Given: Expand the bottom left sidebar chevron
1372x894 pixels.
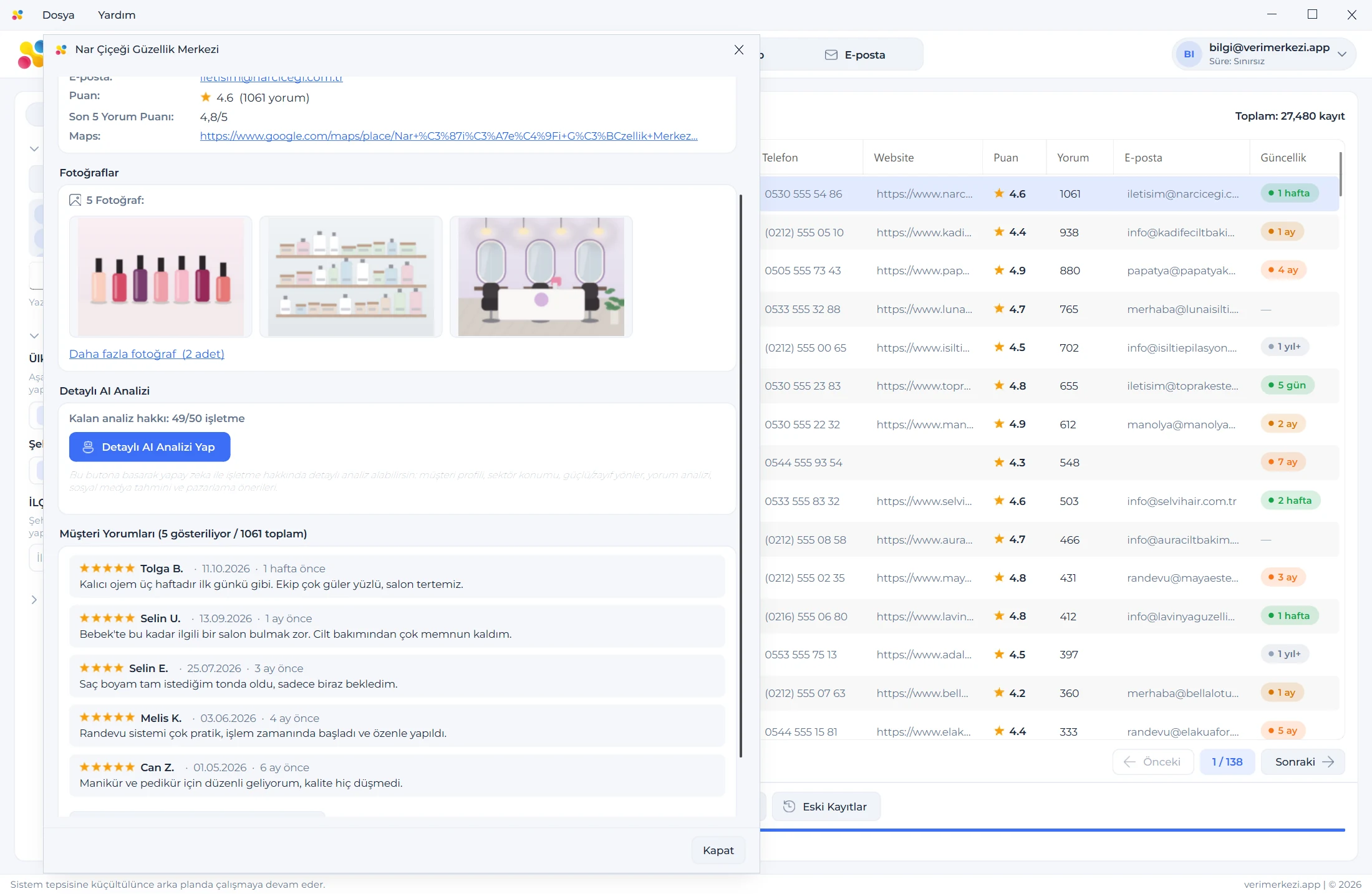Looking at the screenshot, I should coord(34,600).
